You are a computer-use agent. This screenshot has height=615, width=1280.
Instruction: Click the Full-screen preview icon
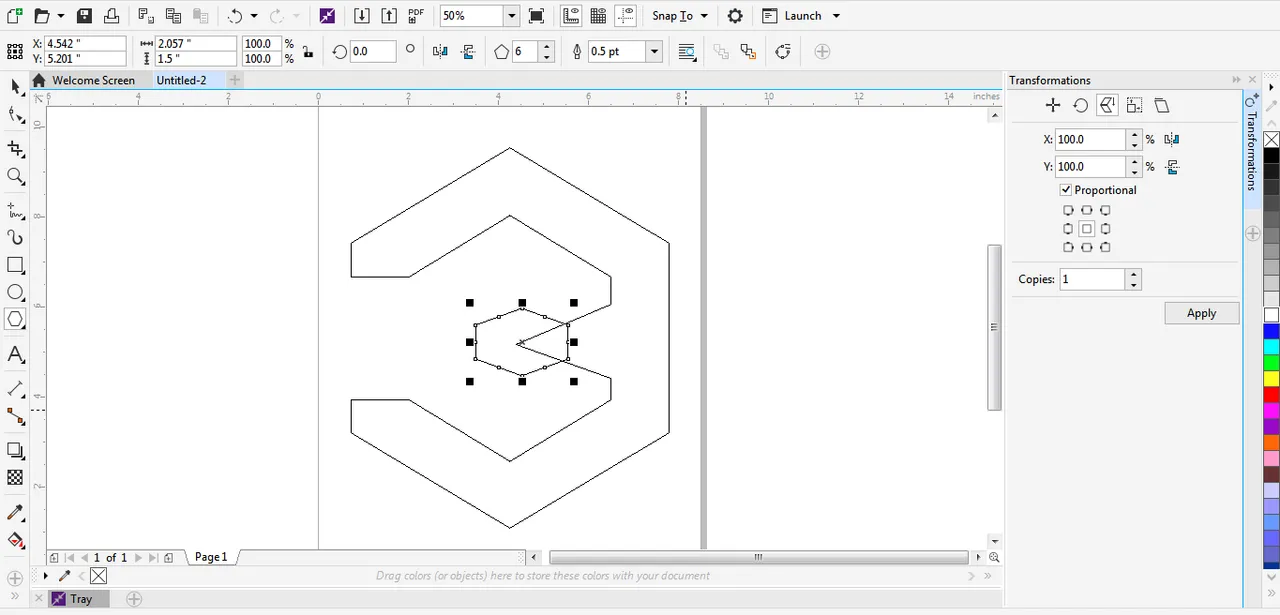coord(536,16)
